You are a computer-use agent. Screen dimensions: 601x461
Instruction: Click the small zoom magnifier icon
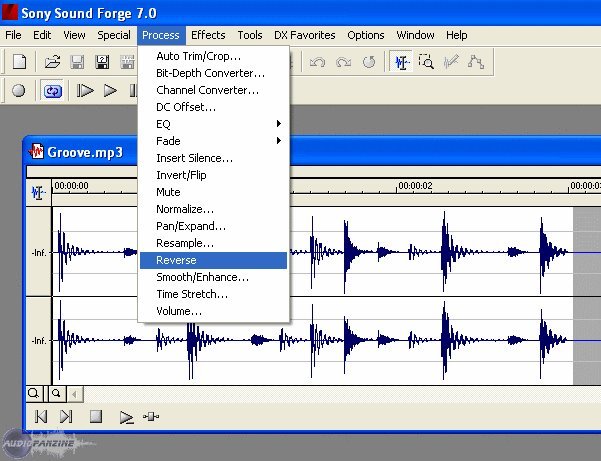pos(56,394)
